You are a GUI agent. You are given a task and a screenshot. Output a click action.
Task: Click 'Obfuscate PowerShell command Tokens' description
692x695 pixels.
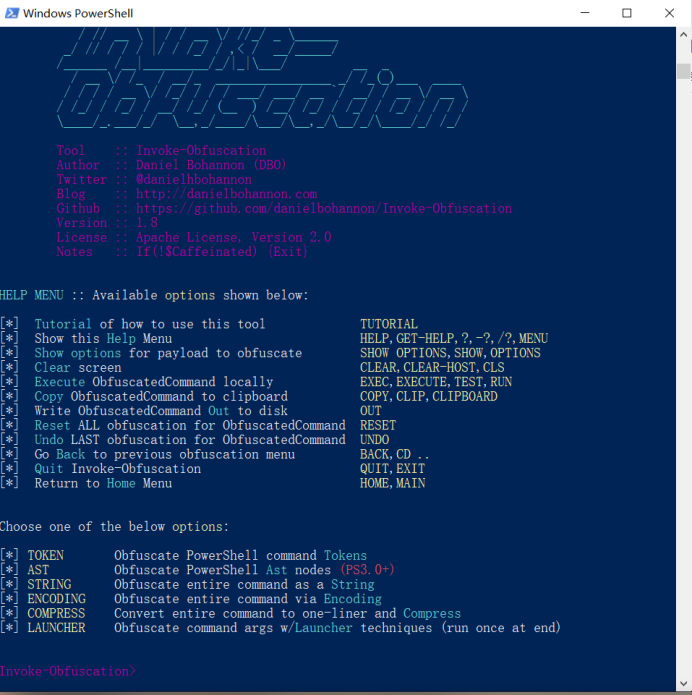pyautogui.click(x=240, y=555)
